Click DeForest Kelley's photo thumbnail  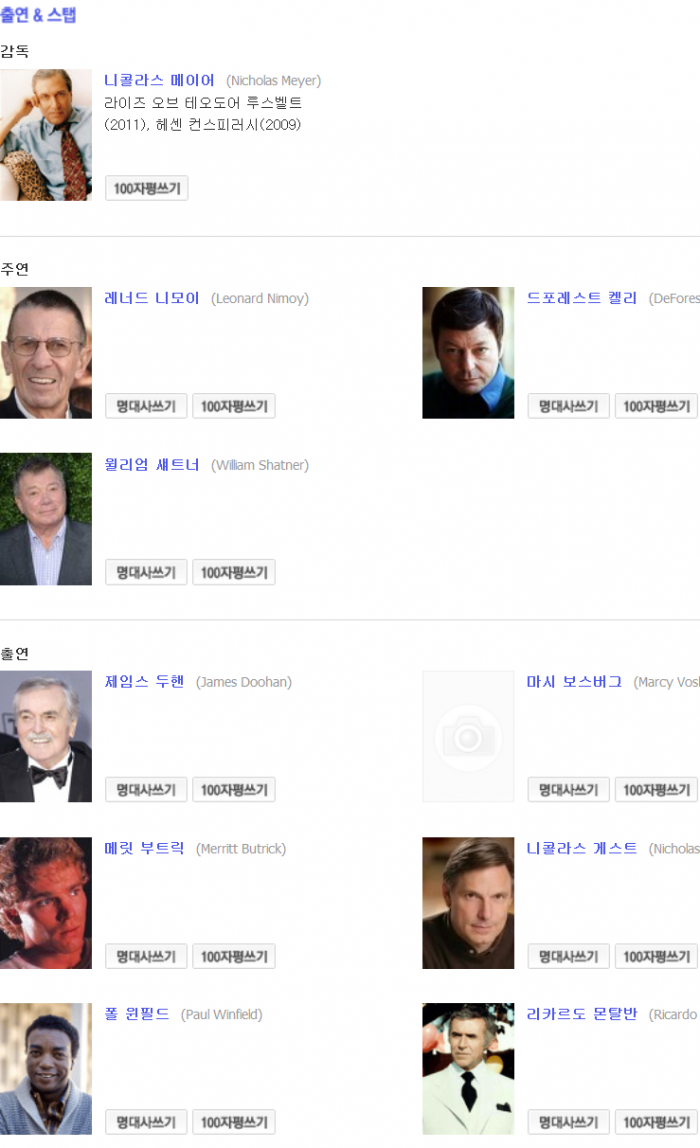coord(468,353)
